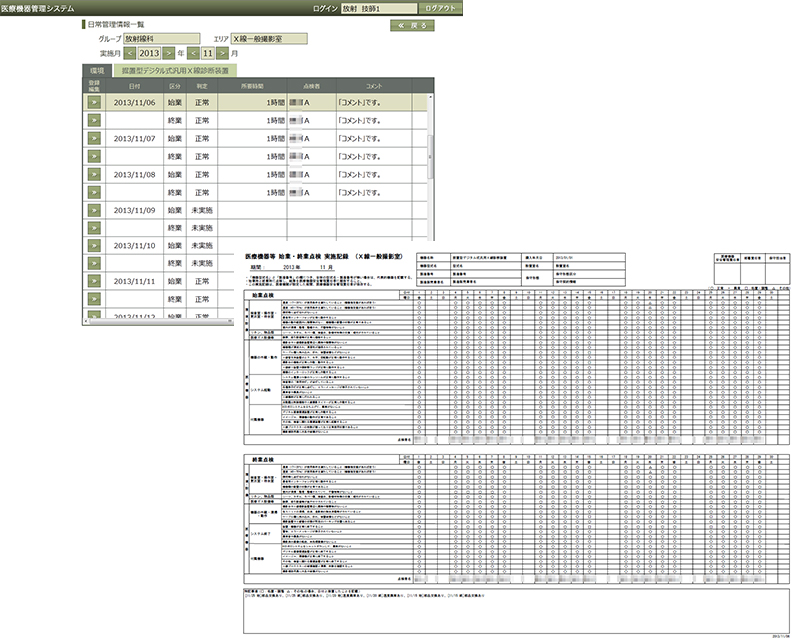The width and height of the screenshot is (800, 639).
Task: Go to previous year arrow
Action: (x=130, y=53)
